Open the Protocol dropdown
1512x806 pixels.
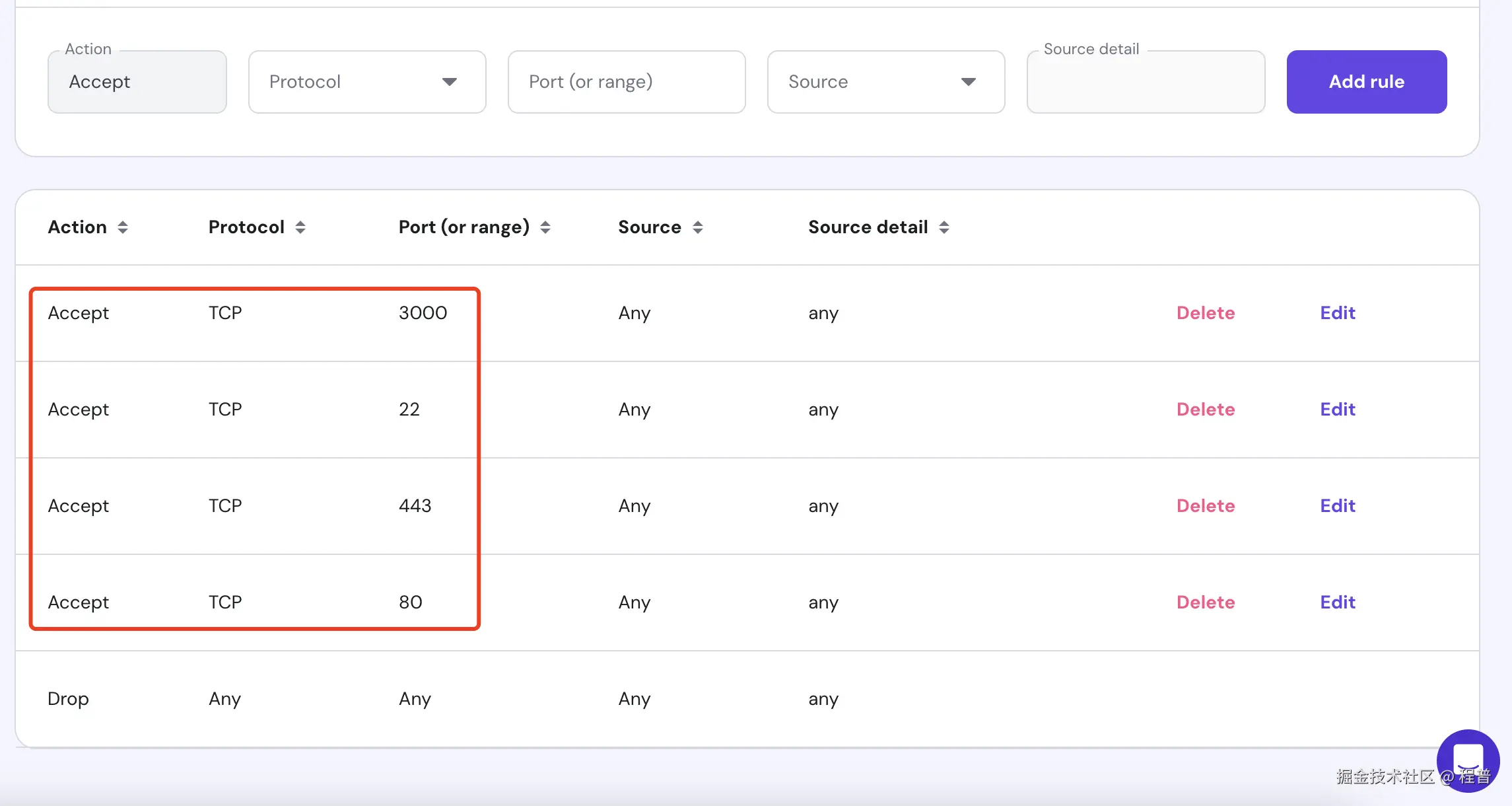click(367, 82)
